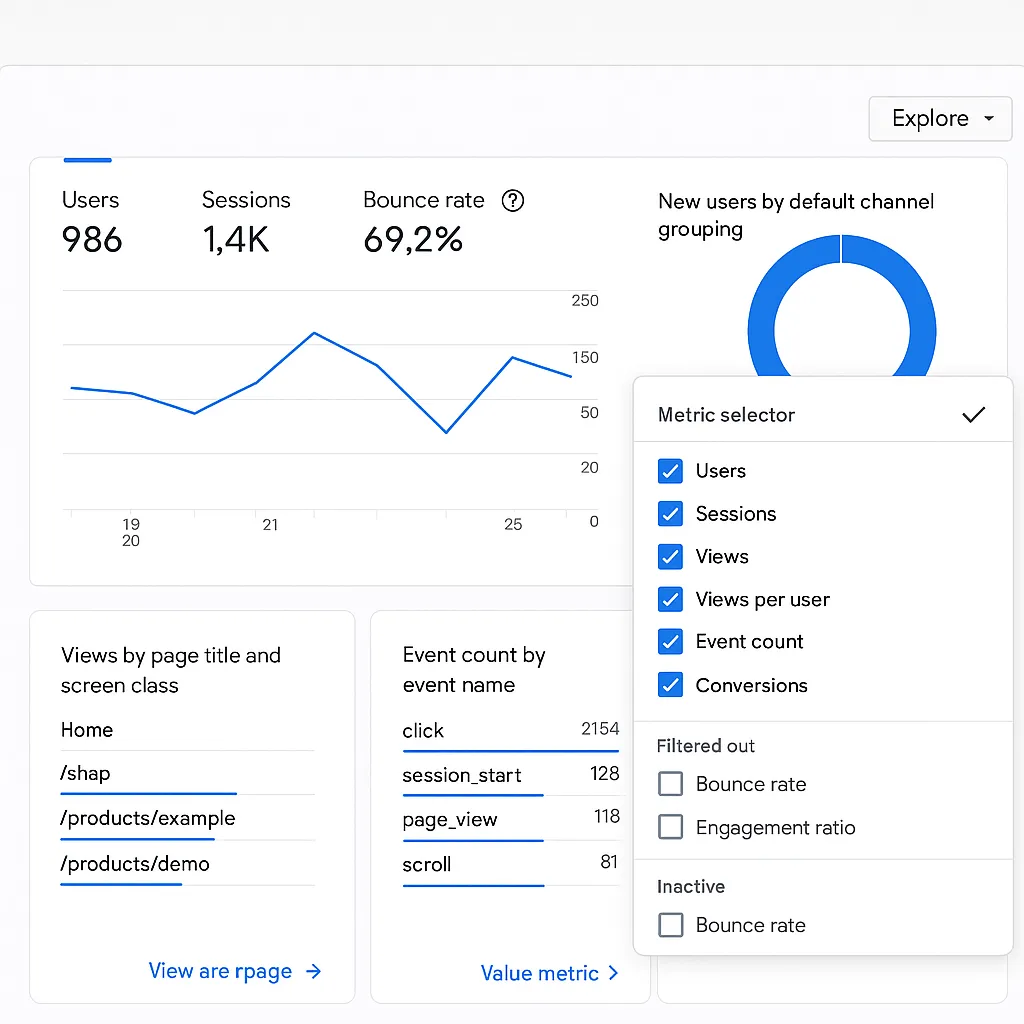Uncheck the Sessions metric checkbox
The height and width of the screenshot is (1024, 1024).
tap(670, 514)
